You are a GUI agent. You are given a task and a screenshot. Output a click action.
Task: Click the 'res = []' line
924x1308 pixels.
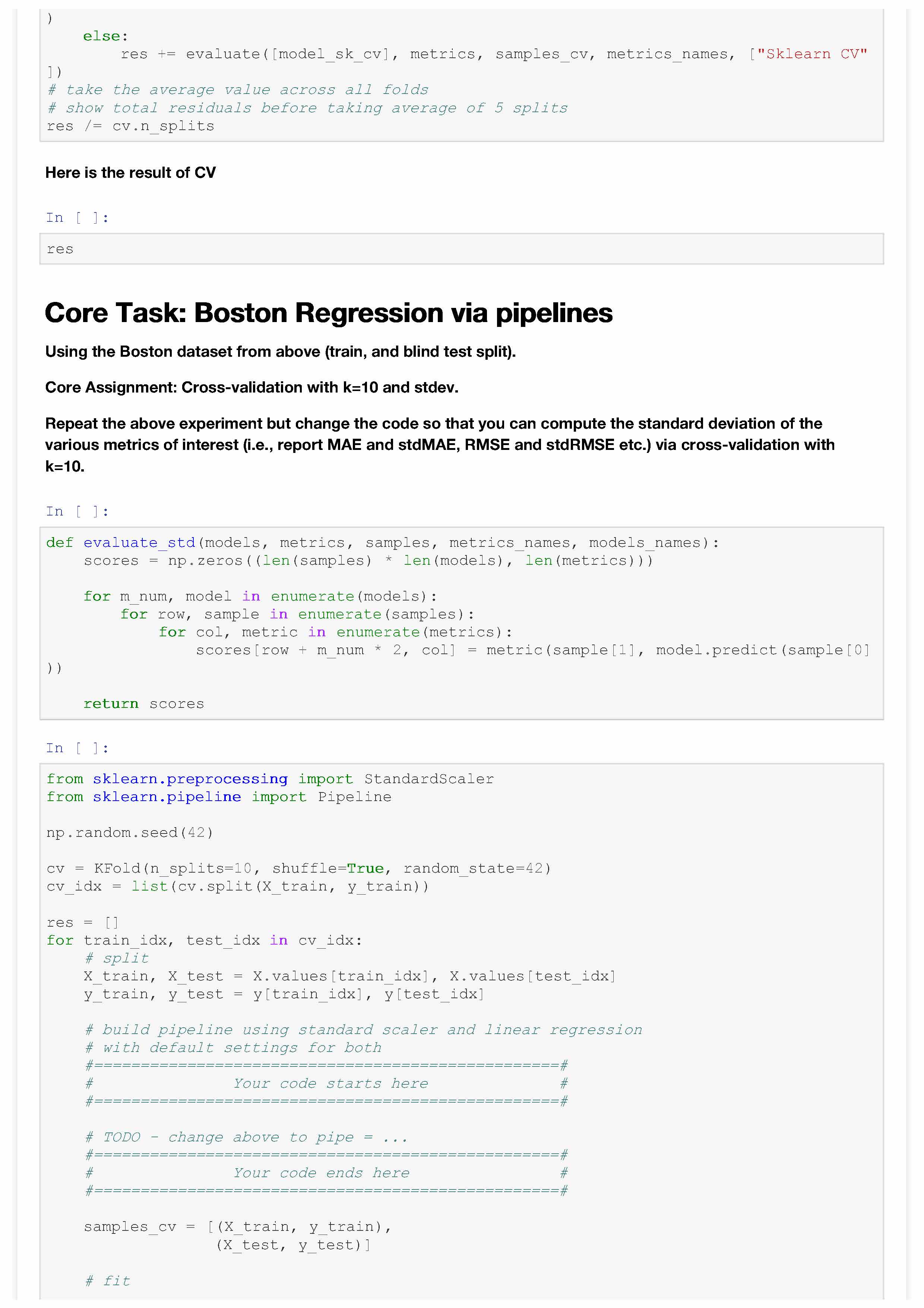click(x=83, y=922)
